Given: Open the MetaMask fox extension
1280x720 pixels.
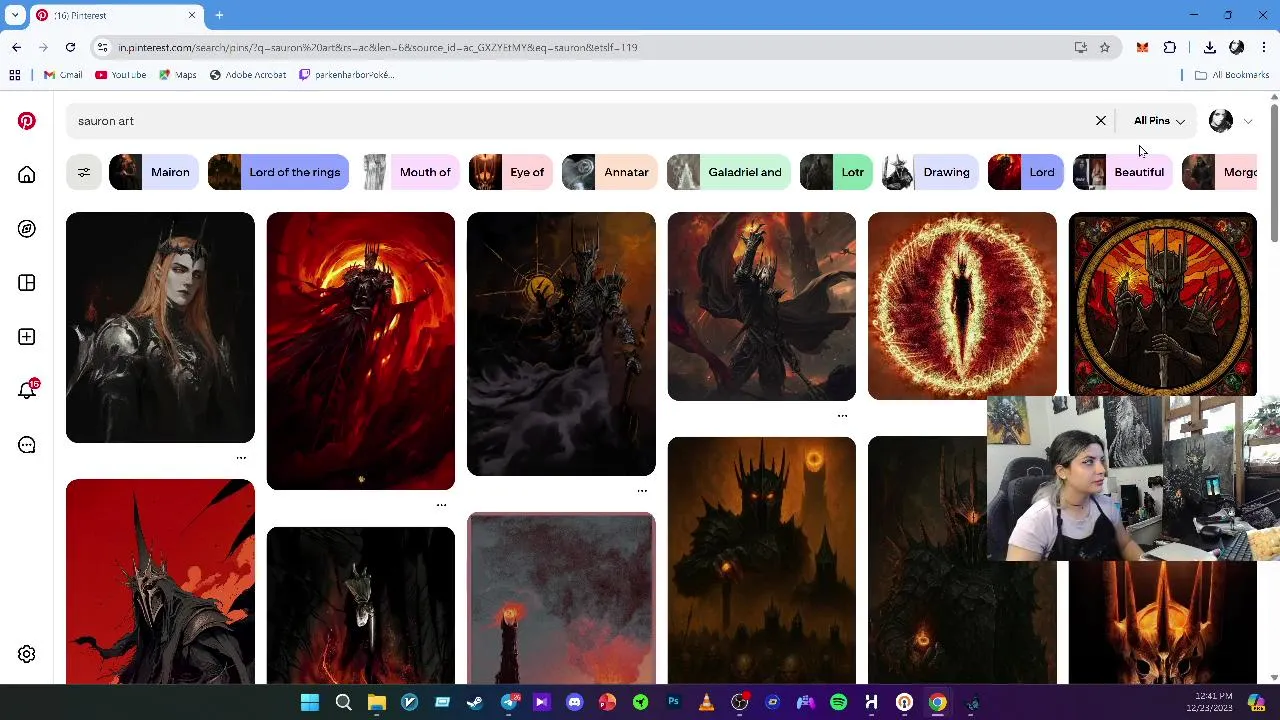Looking at the screenshot, I should click(1142, 47).
